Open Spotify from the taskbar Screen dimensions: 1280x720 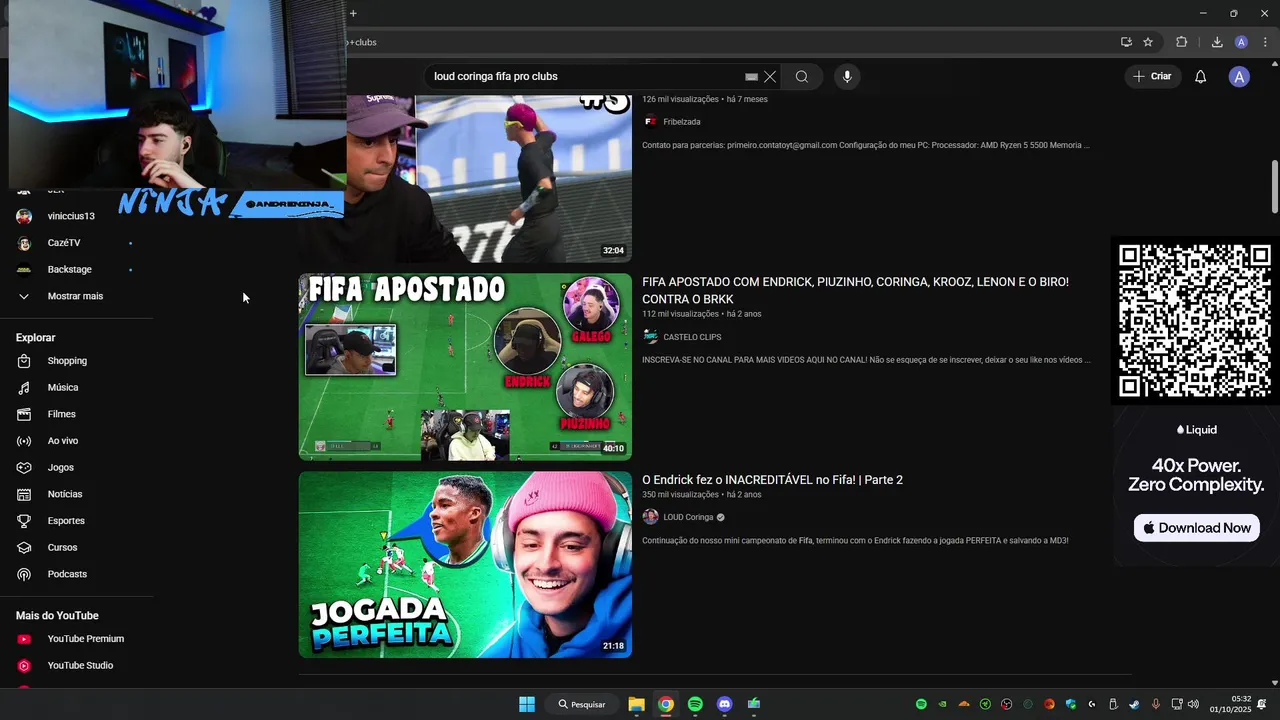695,704
